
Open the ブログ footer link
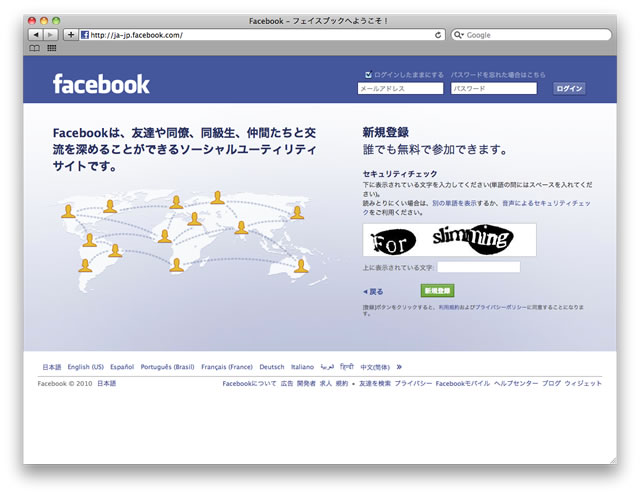[x=551, y=383]
